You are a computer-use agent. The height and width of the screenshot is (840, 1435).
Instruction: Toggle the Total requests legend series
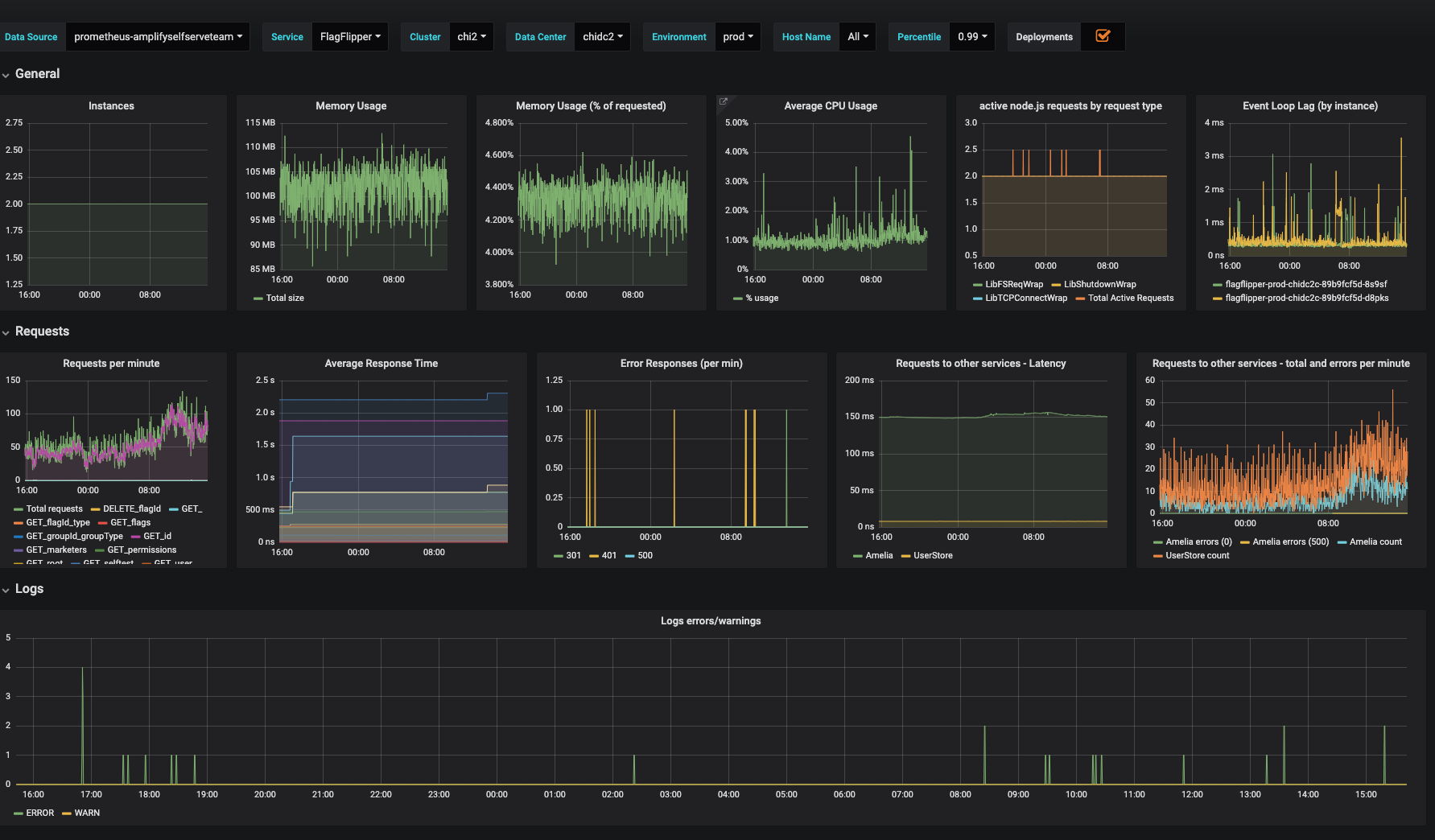pos(54,509)
